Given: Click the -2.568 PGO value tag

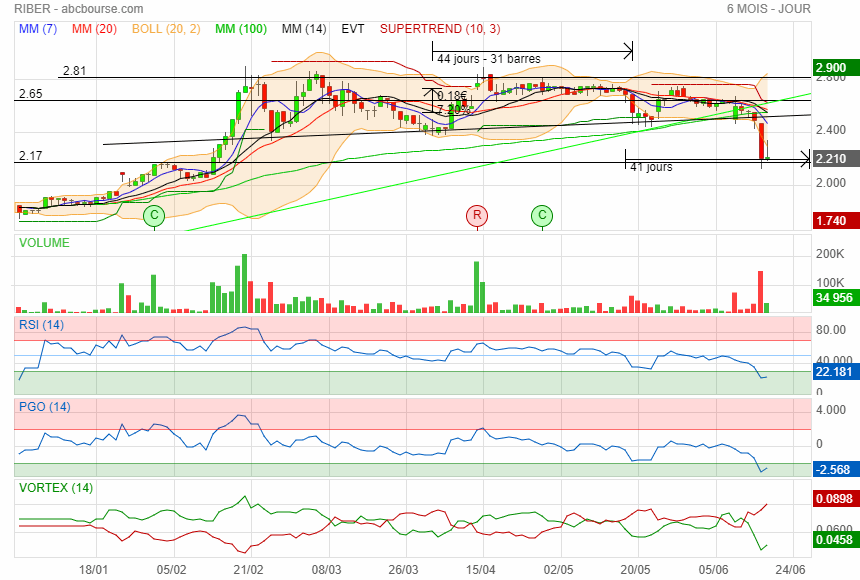Looking at the screenshot, I should pos(835,470).
